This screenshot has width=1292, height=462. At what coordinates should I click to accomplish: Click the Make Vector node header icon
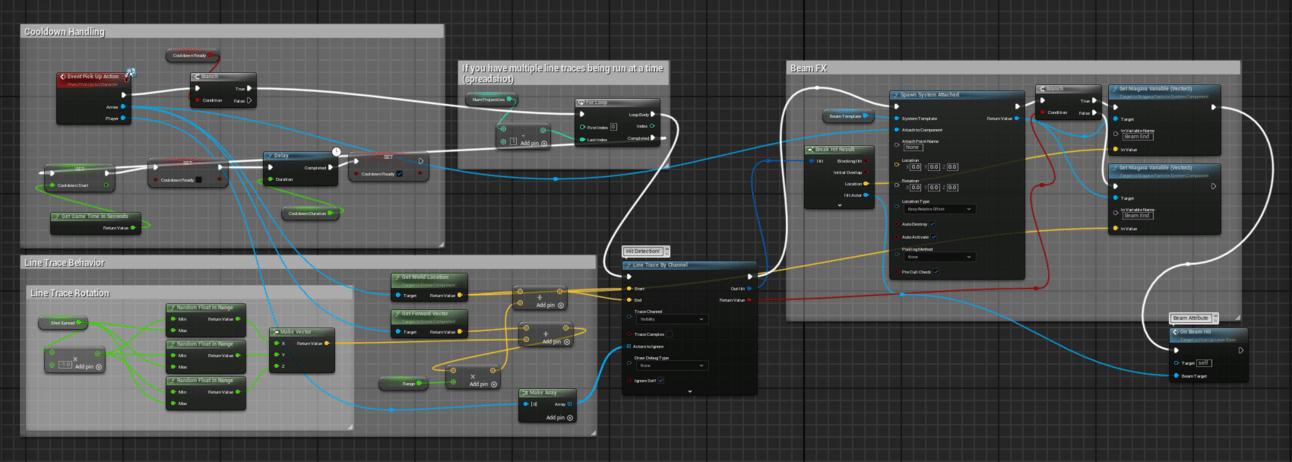(276, 332)
